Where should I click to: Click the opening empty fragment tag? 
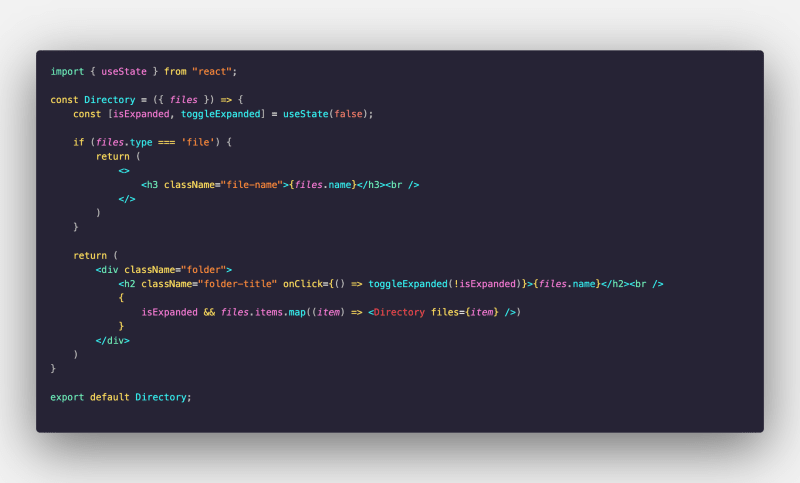point(124,171)
